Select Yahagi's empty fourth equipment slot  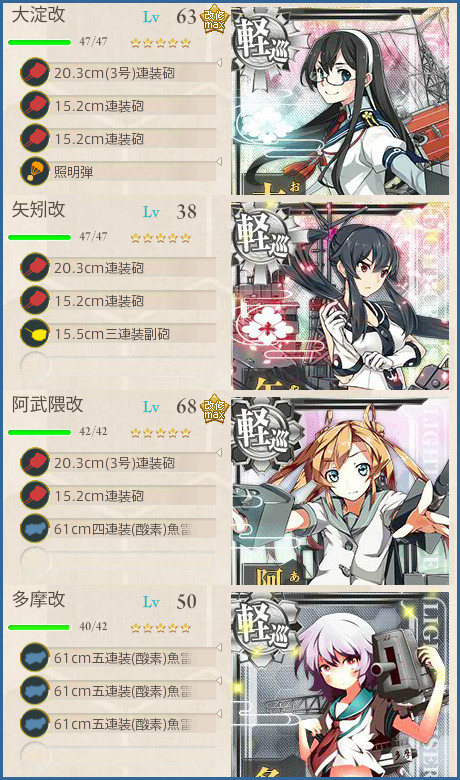(118, 366)
